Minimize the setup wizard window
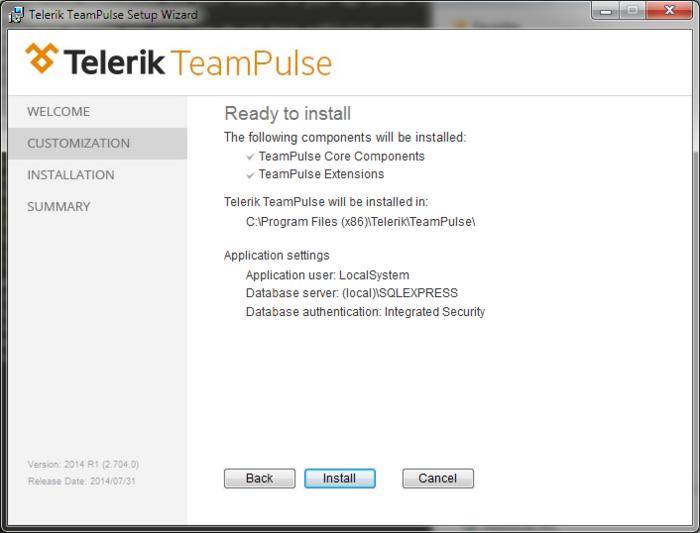Image resolution: width=700 pixels, height=533 pixels. click(605, 10)
